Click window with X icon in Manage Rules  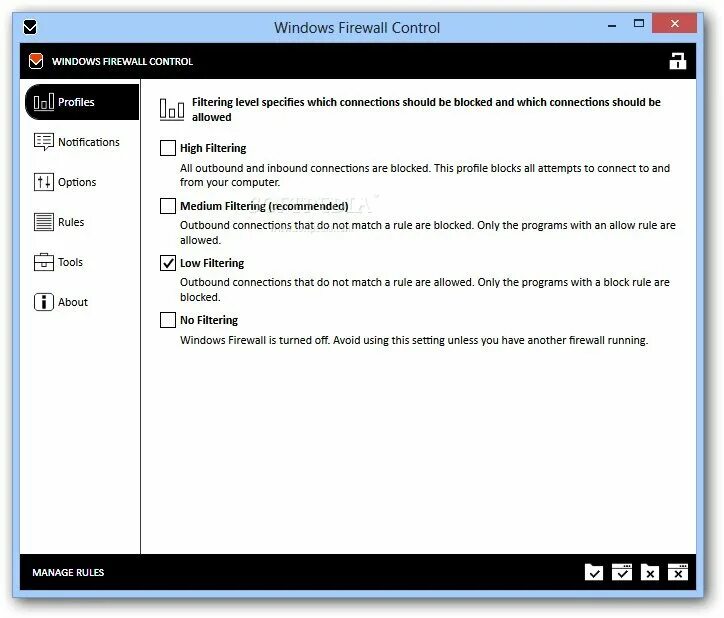click(x=678, y=572)
